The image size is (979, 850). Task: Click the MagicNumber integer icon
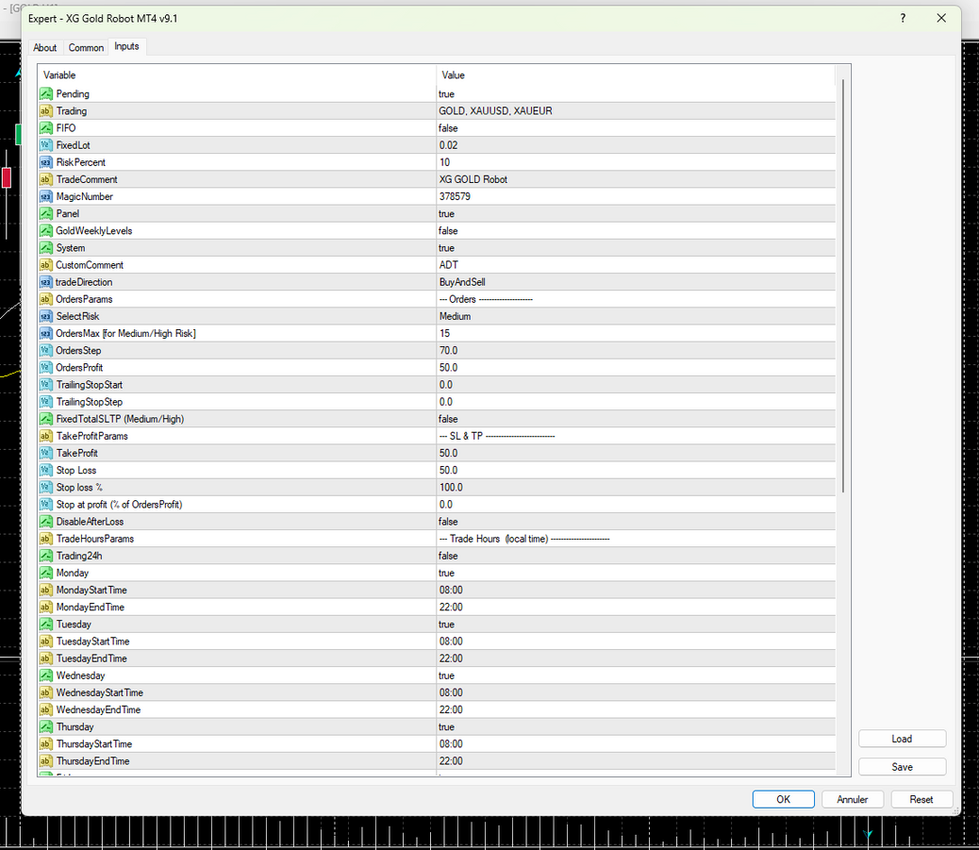coord(46,197)
